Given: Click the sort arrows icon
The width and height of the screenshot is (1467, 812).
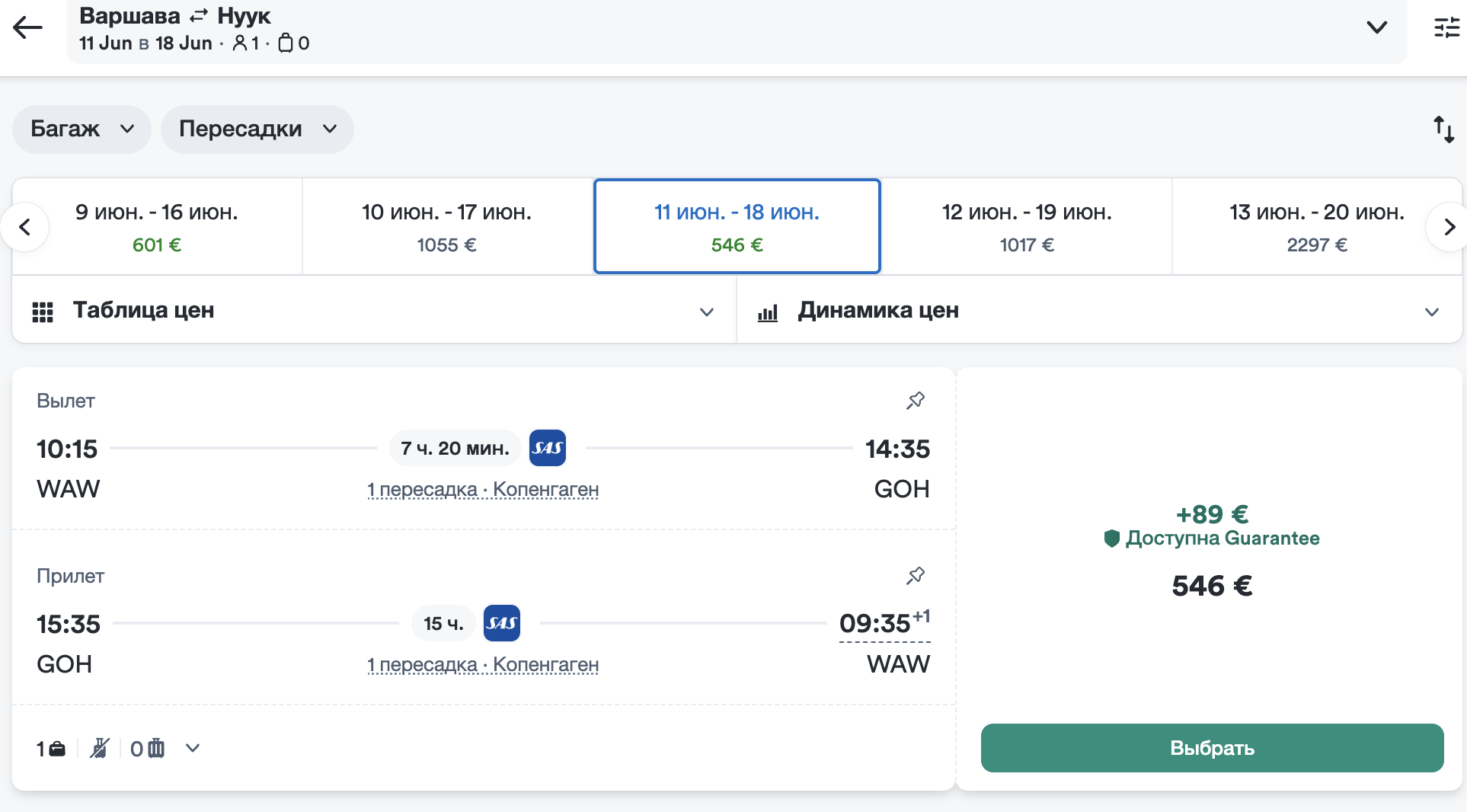Looking at the screenshot, I should [x=1443, y=129].
